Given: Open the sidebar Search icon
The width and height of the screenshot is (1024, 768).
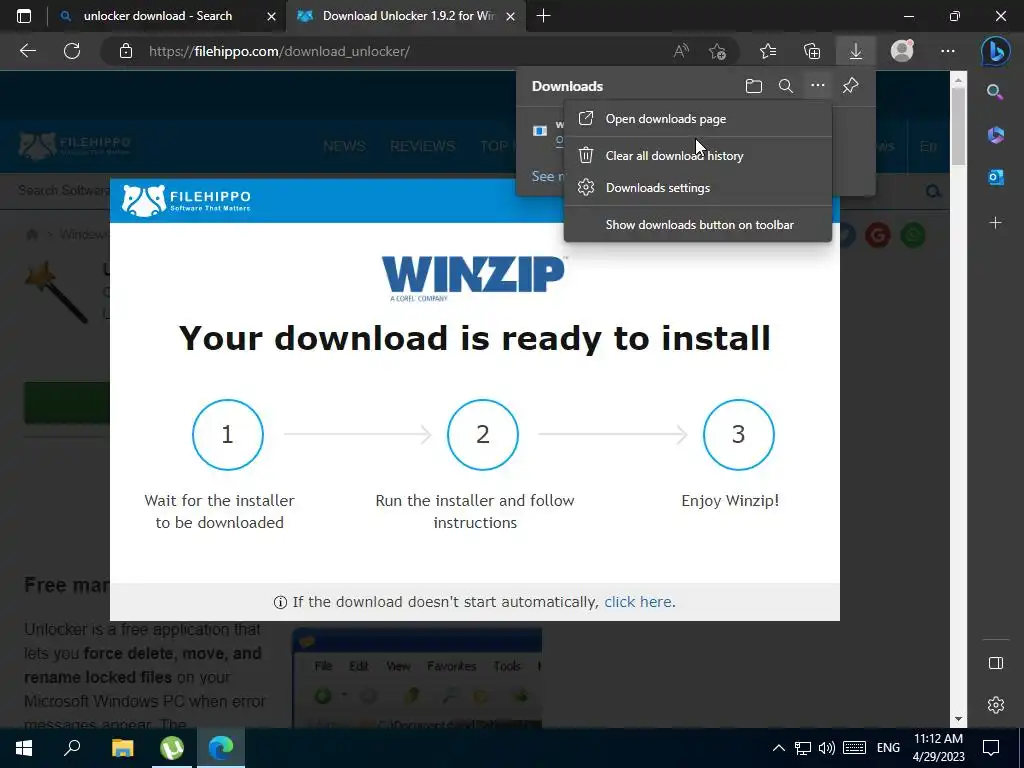Looking at the screenshot, I should click(x=995, y=92).
